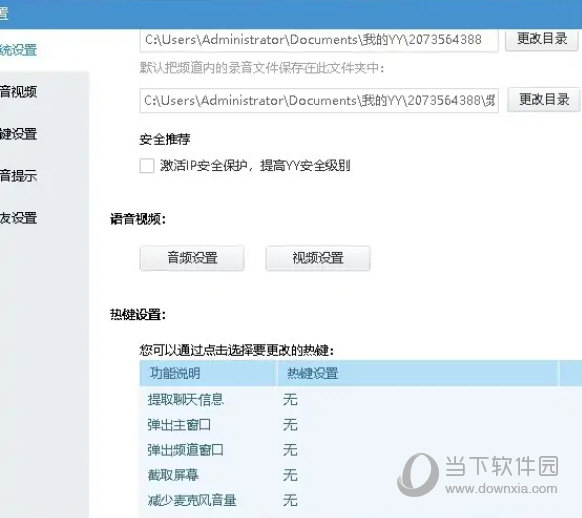Open the 视频设置 button
The image size is (582, 518).
(318, 258)
